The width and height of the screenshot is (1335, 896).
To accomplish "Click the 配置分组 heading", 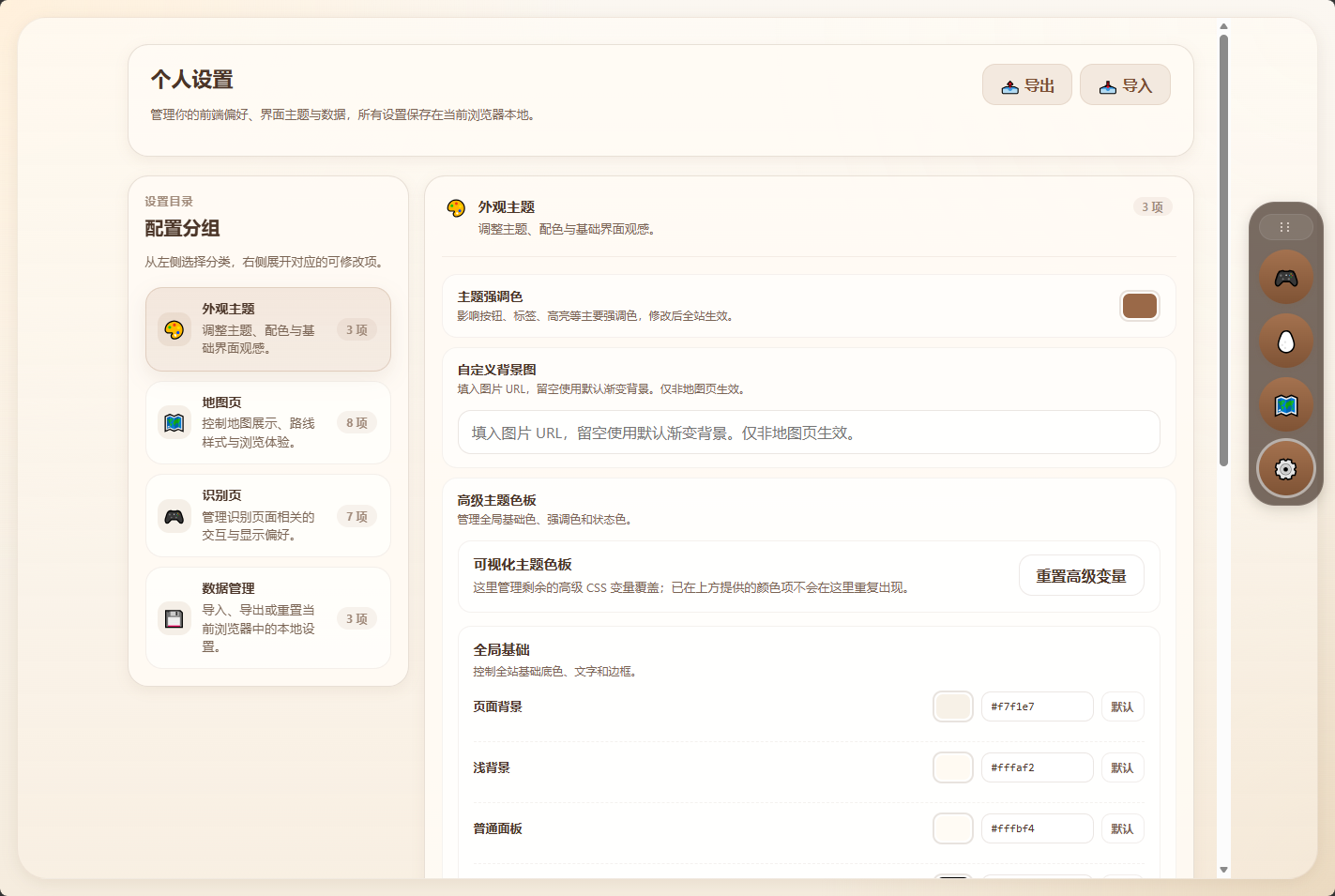I will tap(182, 228).
